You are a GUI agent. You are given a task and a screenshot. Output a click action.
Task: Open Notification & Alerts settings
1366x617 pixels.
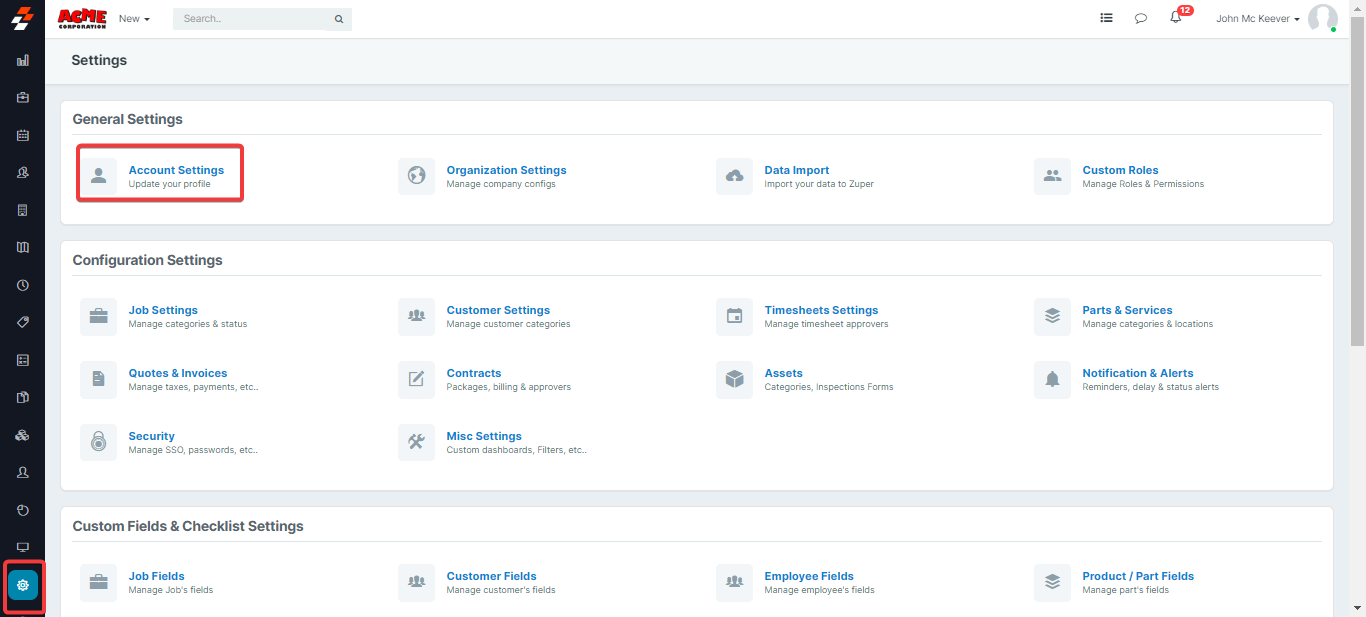(x=1137, y=373)
